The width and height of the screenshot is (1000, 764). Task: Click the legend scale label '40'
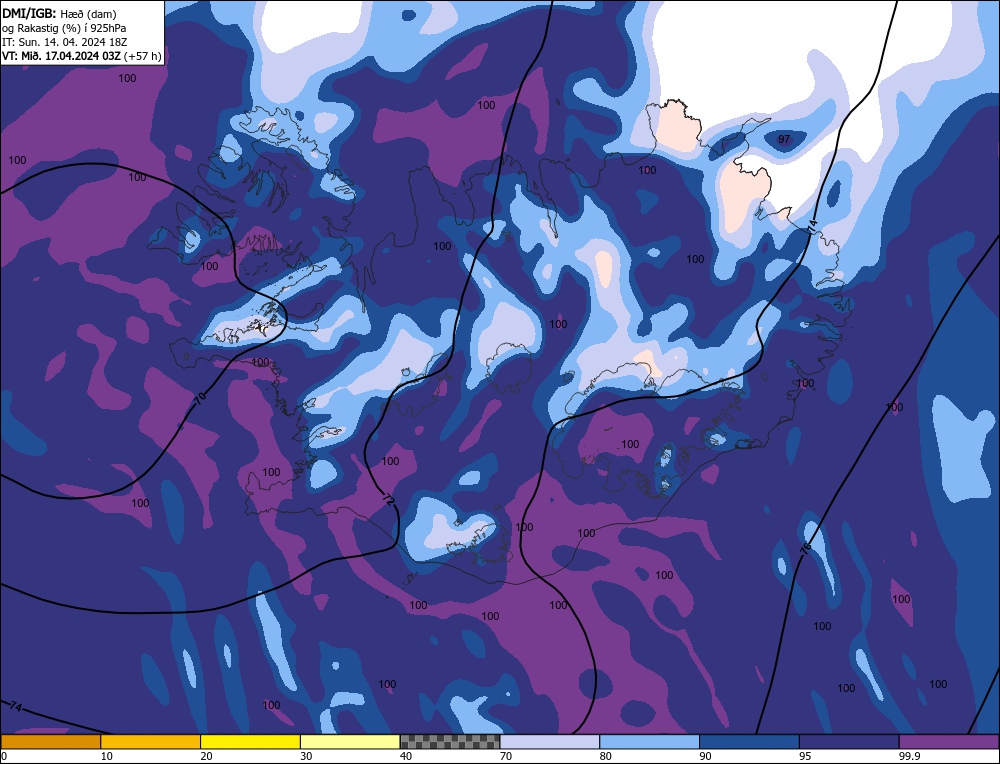click(x=406, y=756)
